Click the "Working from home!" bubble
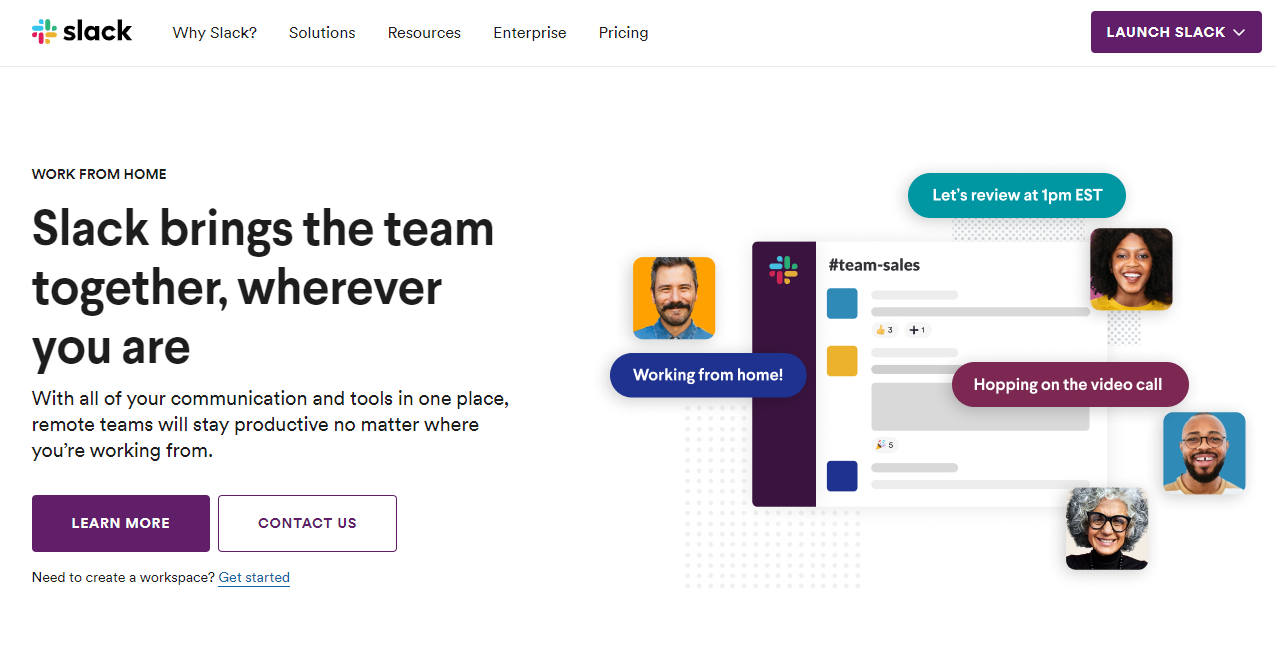Screen dimensions: 1276x656 [x=708, y=375]
